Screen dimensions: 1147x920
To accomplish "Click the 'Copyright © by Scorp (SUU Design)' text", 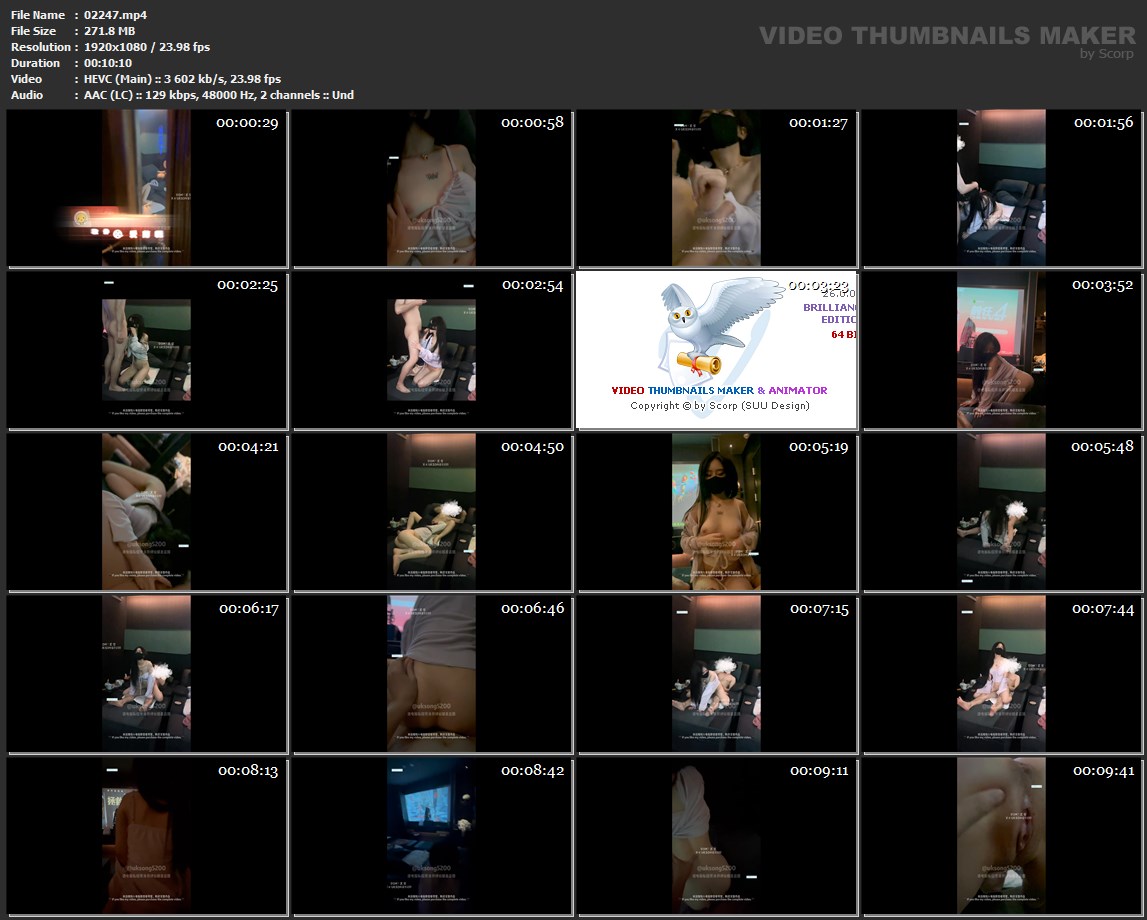I will coord(719,406).
